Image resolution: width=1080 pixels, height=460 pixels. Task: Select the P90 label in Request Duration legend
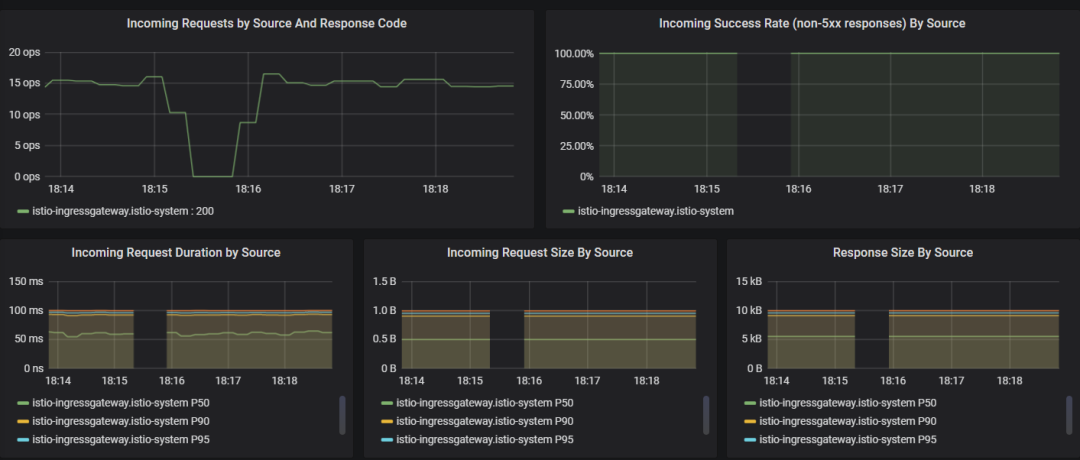coord(121,421)
